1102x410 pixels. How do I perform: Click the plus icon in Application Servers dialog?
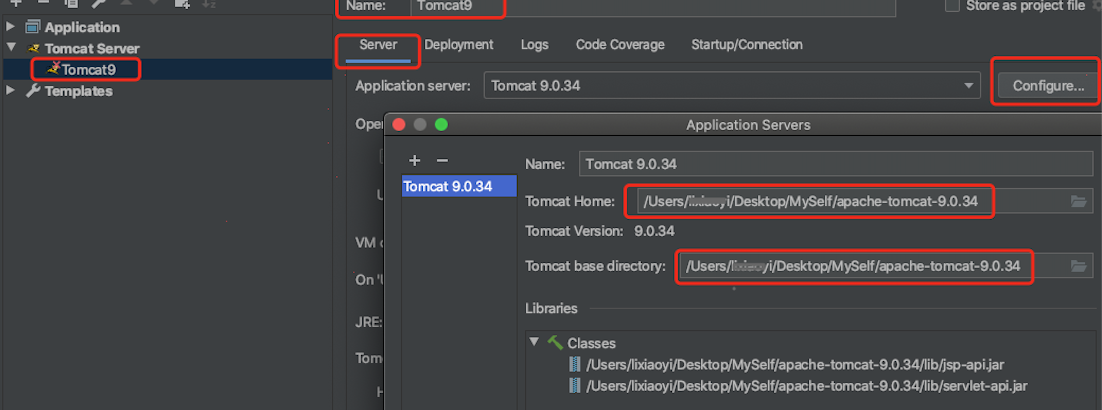[415, 161]
